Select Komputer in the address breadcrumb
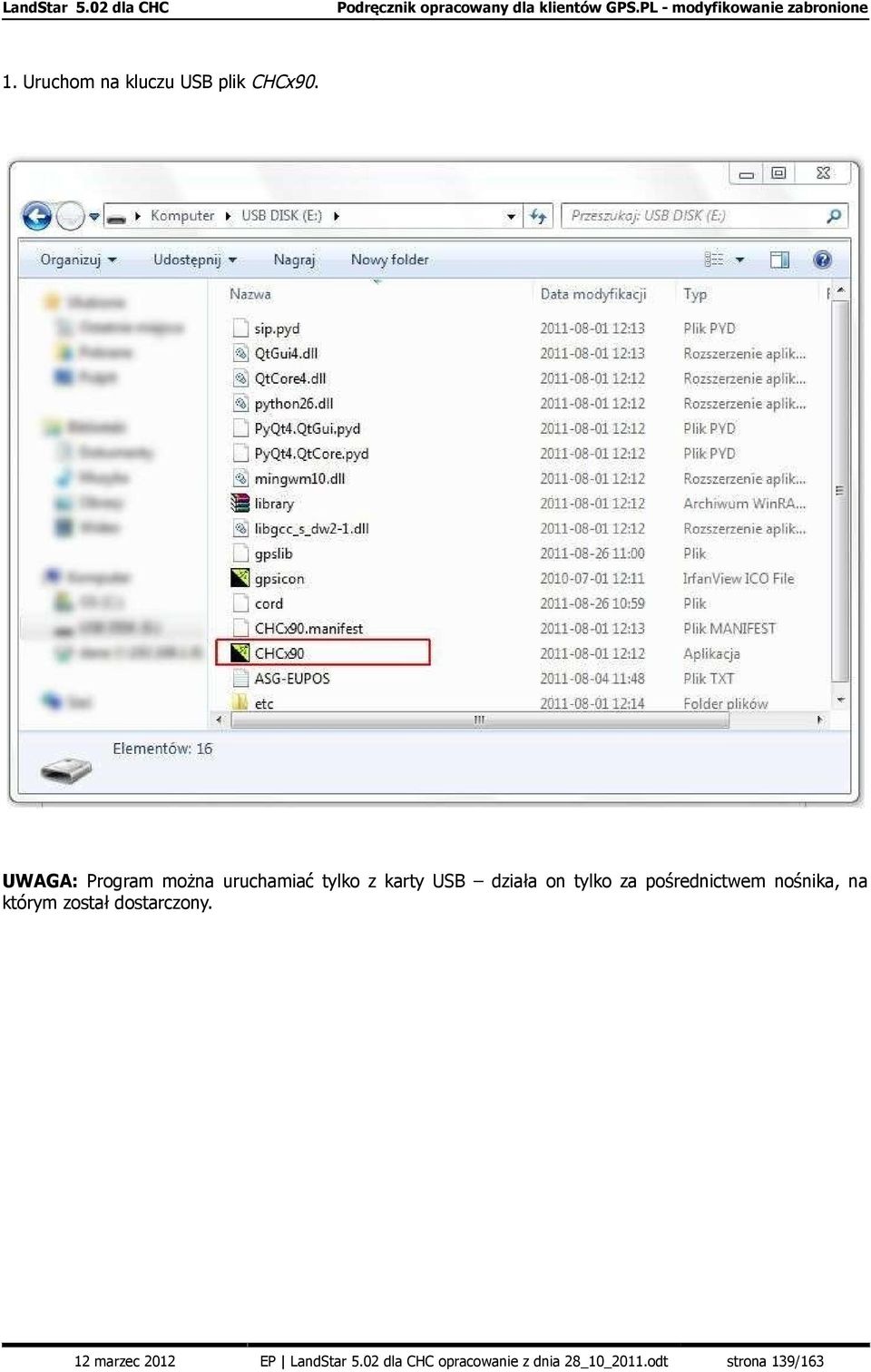The width and height of the screenshot is (871, 1372). (182, 216)
